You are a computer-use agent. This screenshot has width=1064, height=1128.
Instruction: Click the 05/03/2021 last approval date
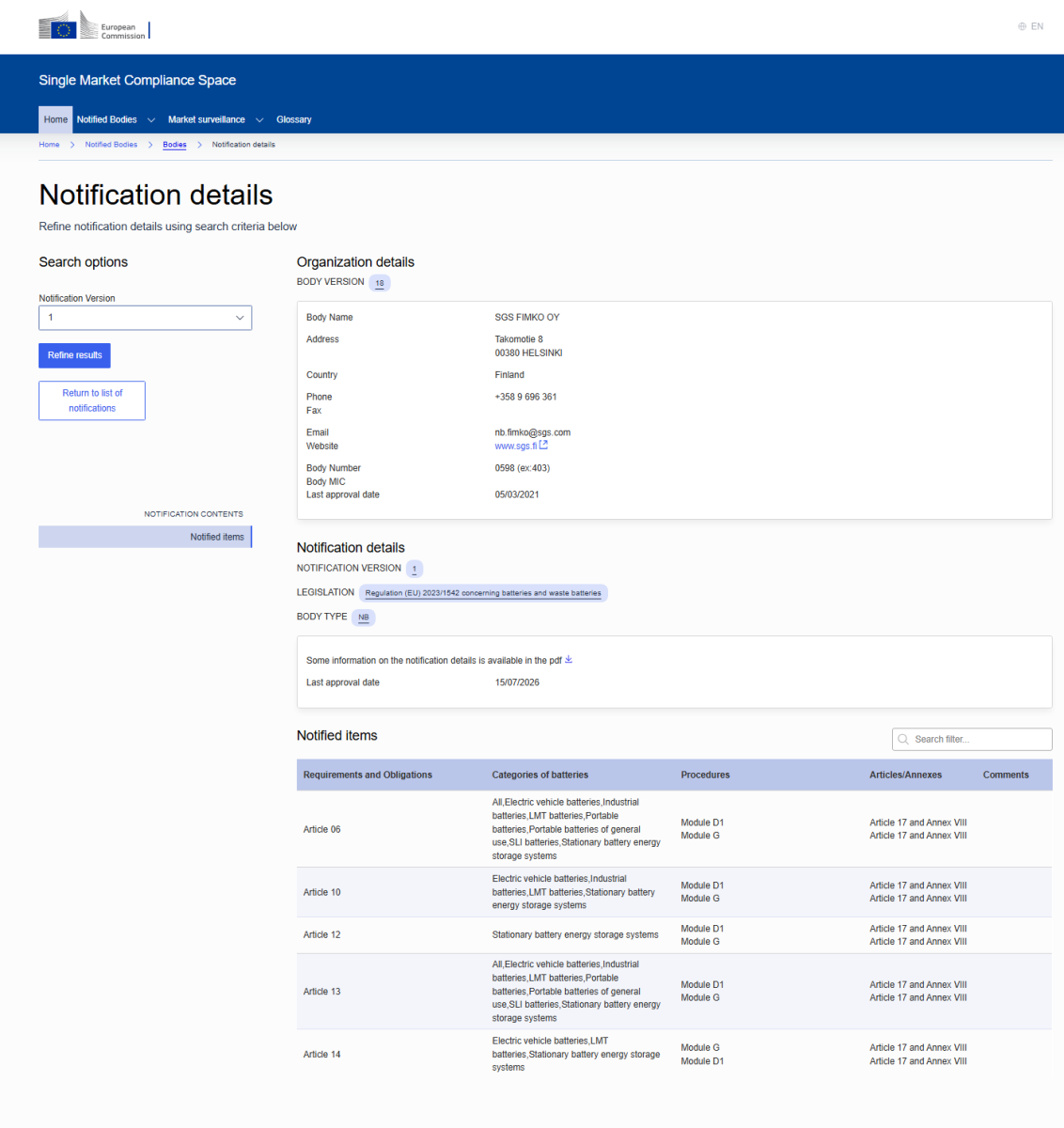pyautogui.click(x=517, y=495)
